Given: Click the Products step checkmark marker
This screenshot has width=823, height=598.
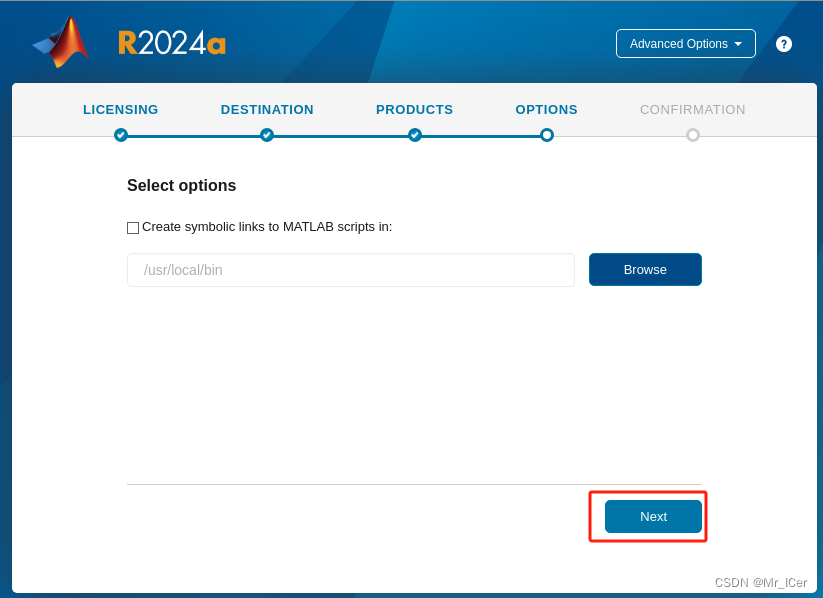Looking at the screenshot, I should pyautogui.click(x=415, y=135).
